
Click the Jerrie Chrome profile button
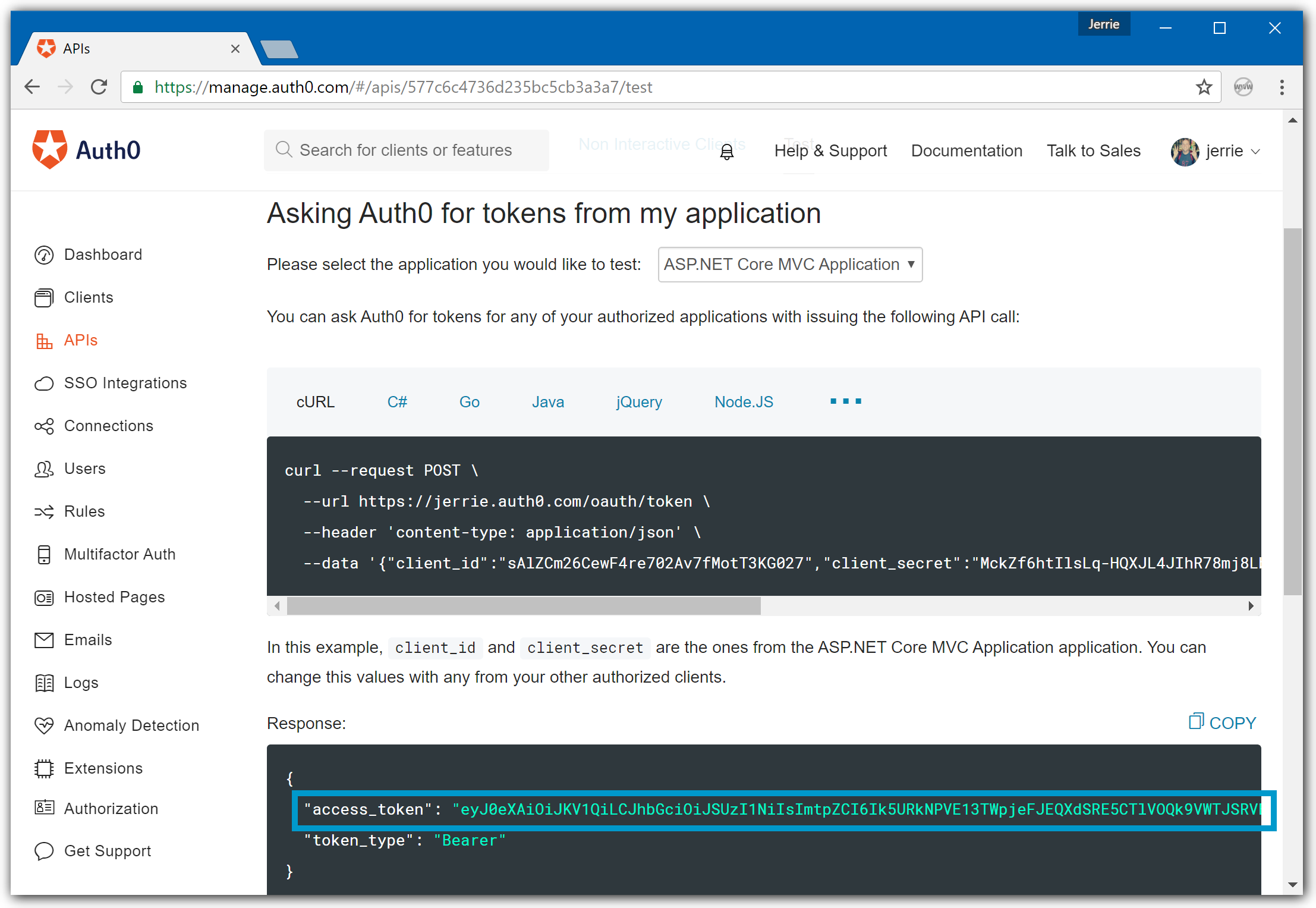(x=1104, y=24)
